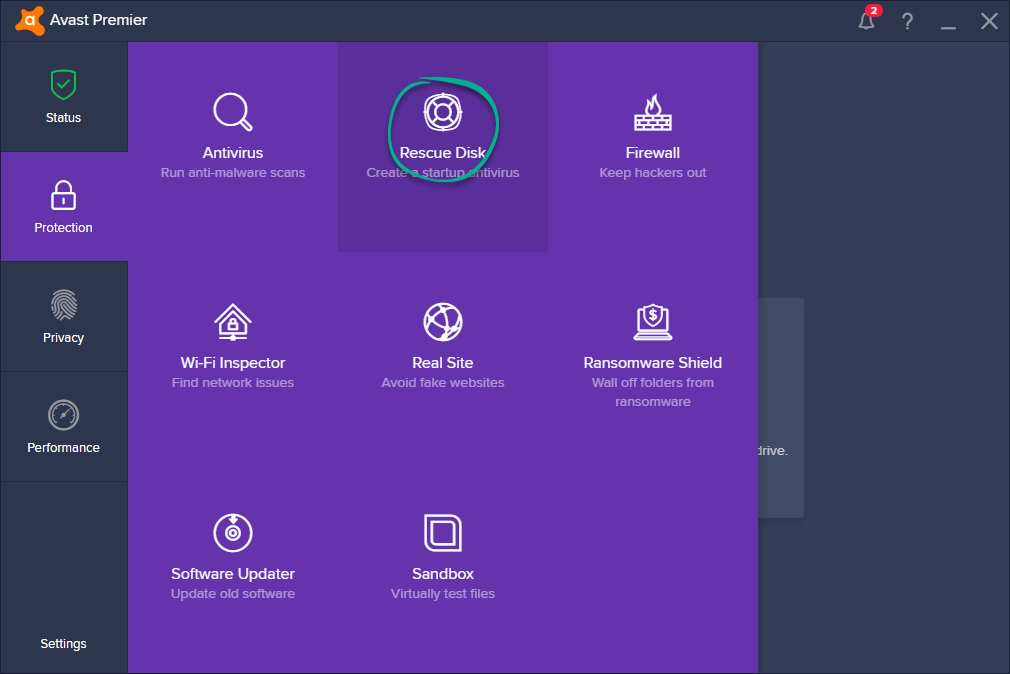Screen dimensions: 1010x674
Task: Open Ransomware Shield laptop icon
Action: point(652,322)
